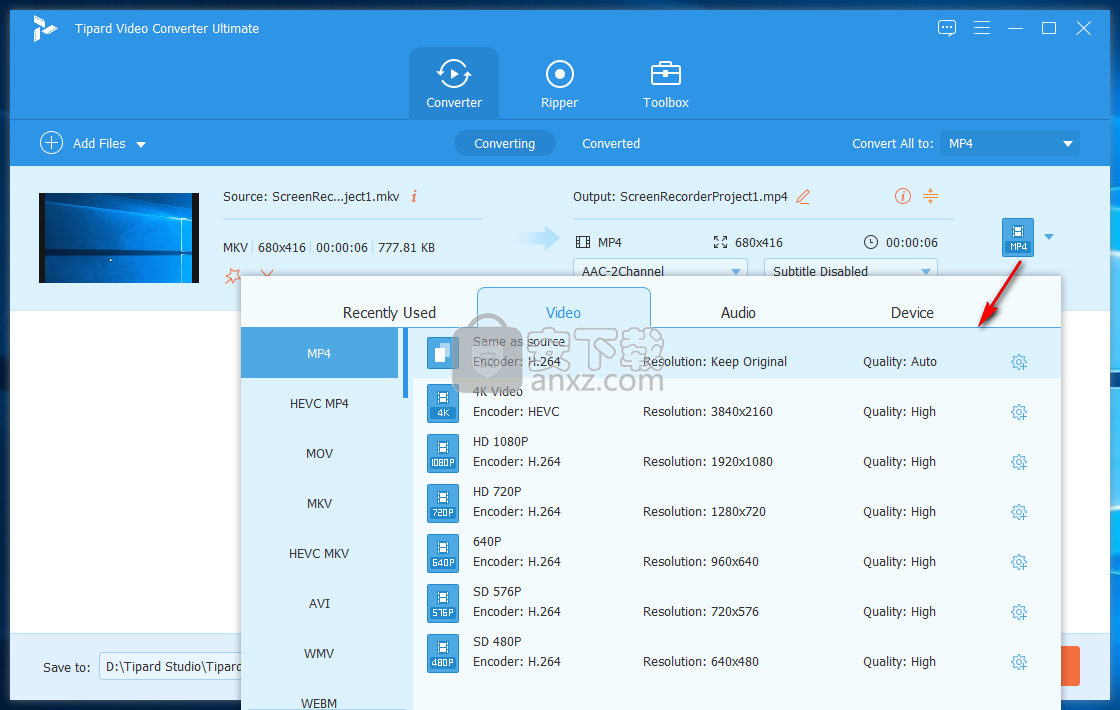The width and height of the screenshot is (1120, 710).
Task: Choose AVI in the format list
Action: point(319,604)
